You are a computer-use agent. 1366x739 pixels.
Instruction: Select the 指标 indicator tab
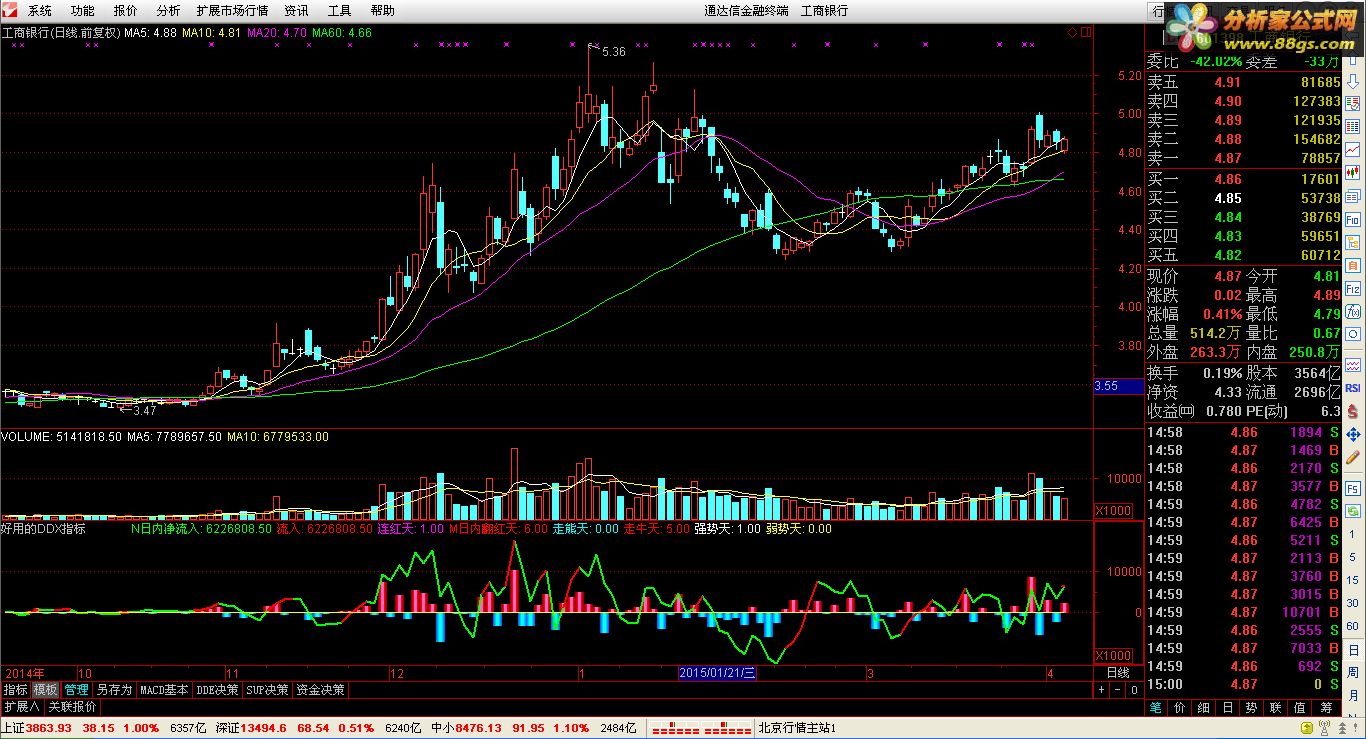coord(15,690)
